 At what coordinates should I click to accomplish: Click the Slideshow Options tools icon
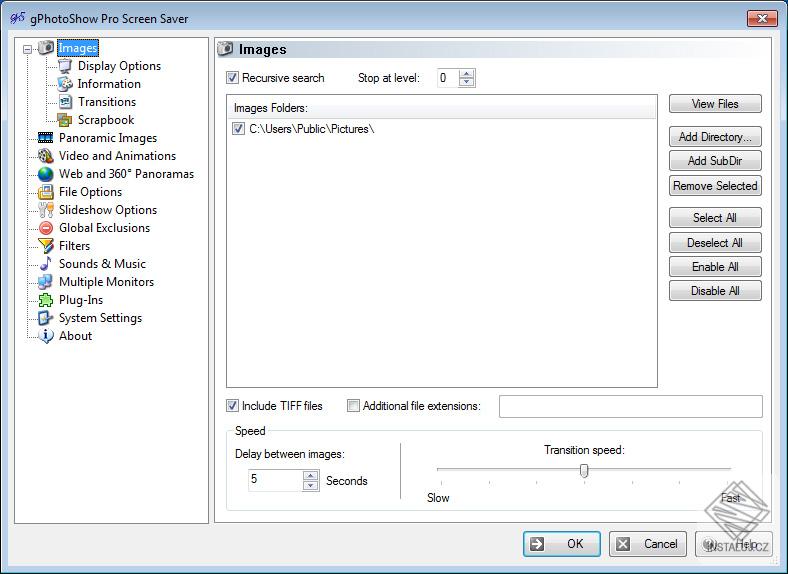click(x=46, y=210)
